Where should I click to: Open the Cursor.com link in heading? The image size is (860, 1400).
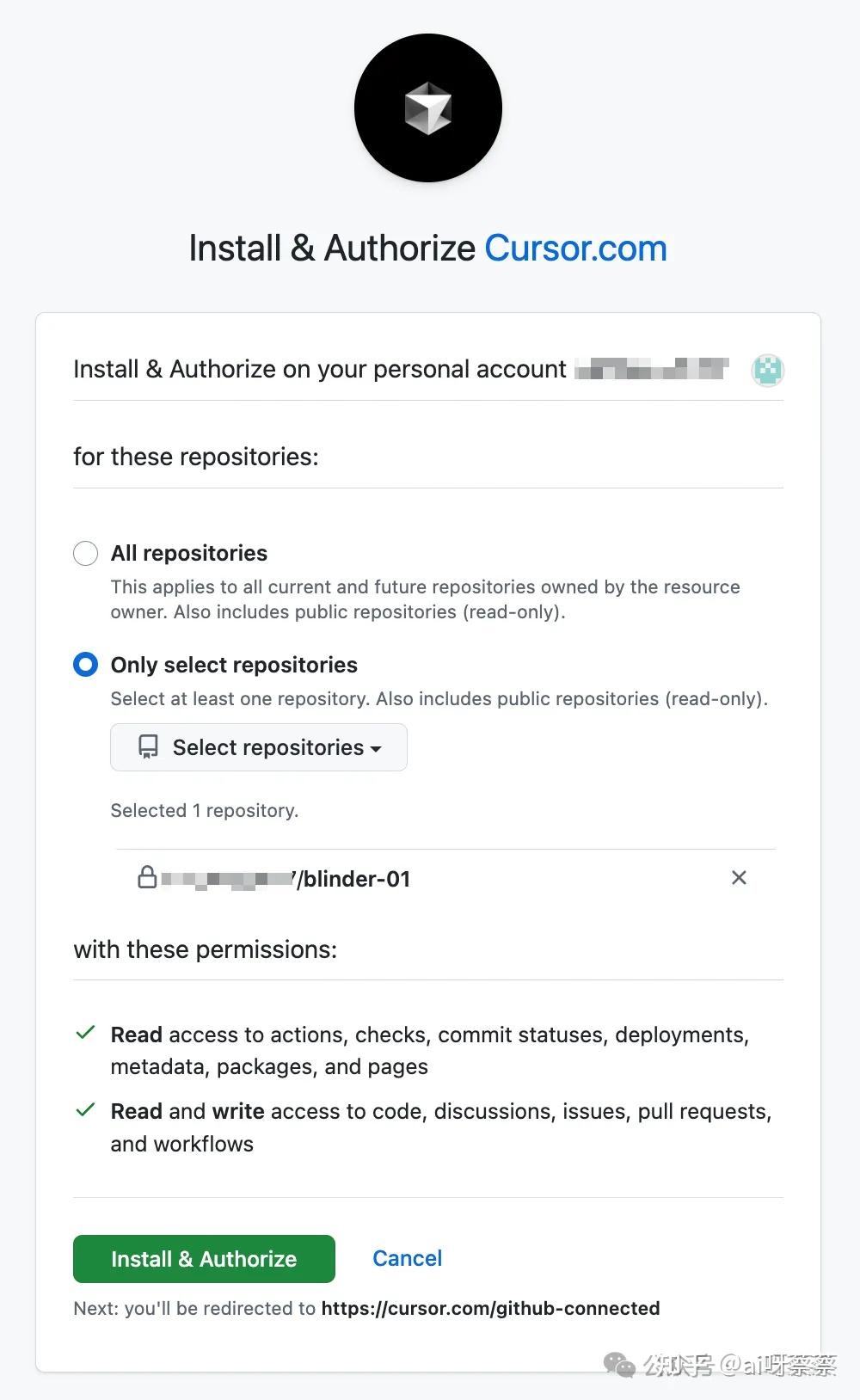click(575, 249)
